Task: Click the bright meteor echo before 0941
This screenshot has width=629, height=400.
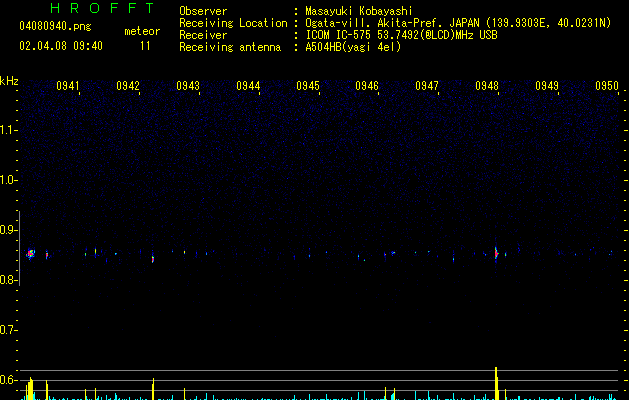Action: [30, 254]
